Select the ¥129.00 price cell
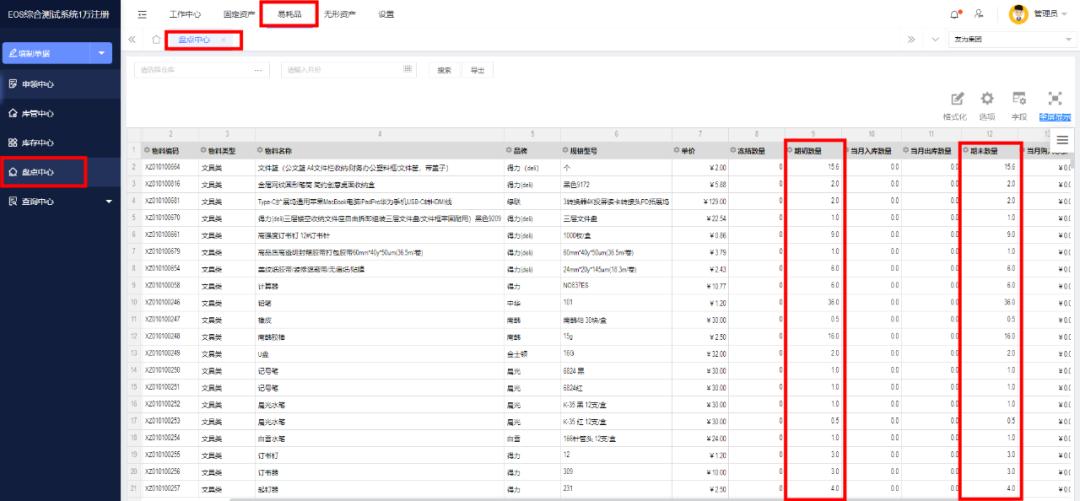The image size is (1080, 501). click(699, 201)
